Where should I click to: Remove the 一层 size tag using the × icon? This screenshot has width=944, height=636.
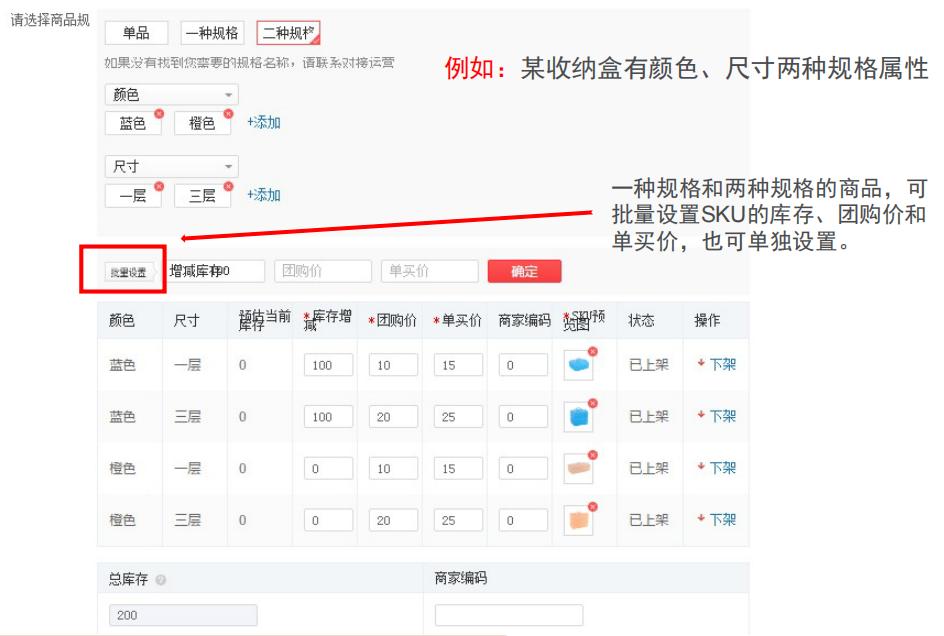(x=159, y=186)
